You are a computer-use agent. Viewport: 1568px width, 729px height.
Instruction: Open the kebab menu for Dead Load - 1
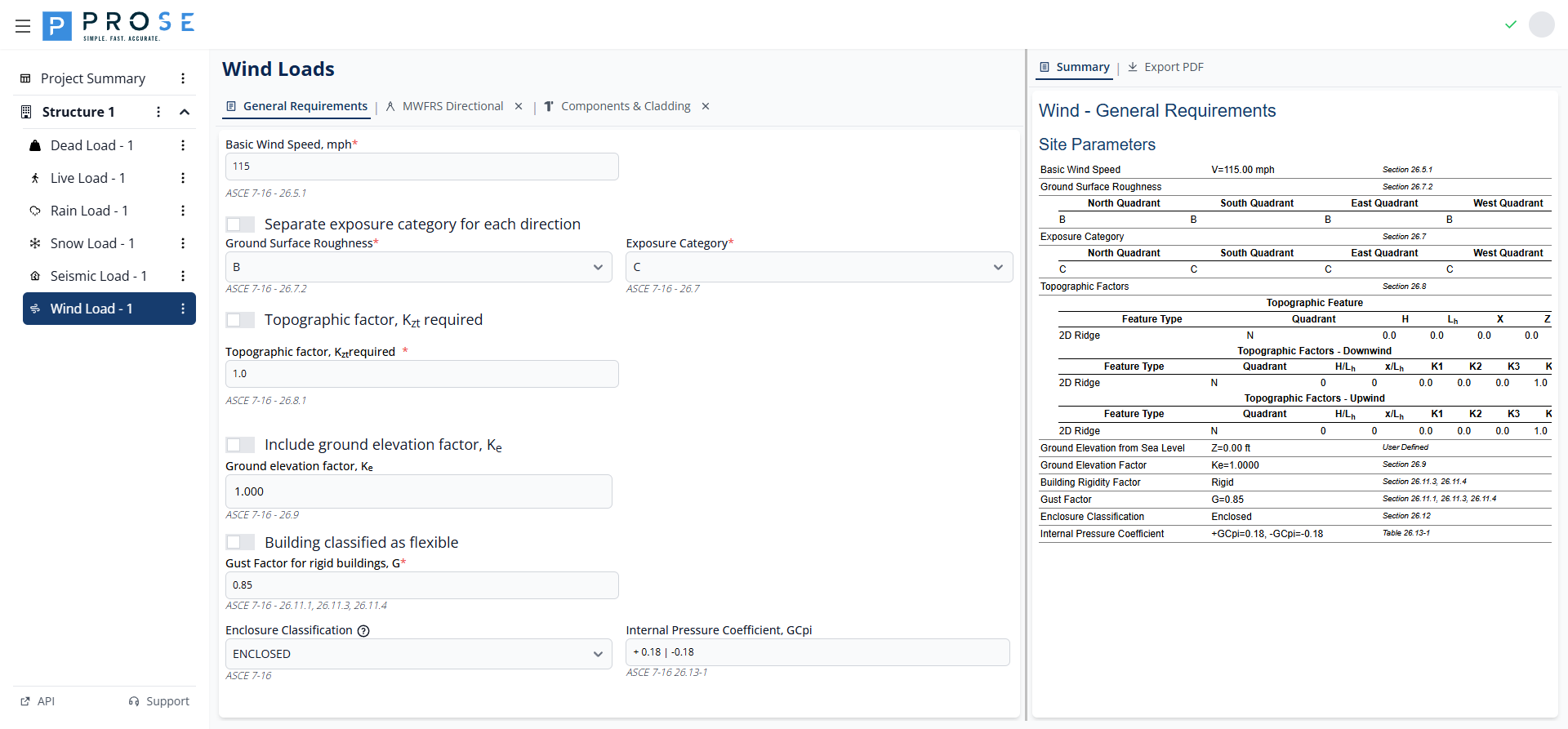pos(183,145)
